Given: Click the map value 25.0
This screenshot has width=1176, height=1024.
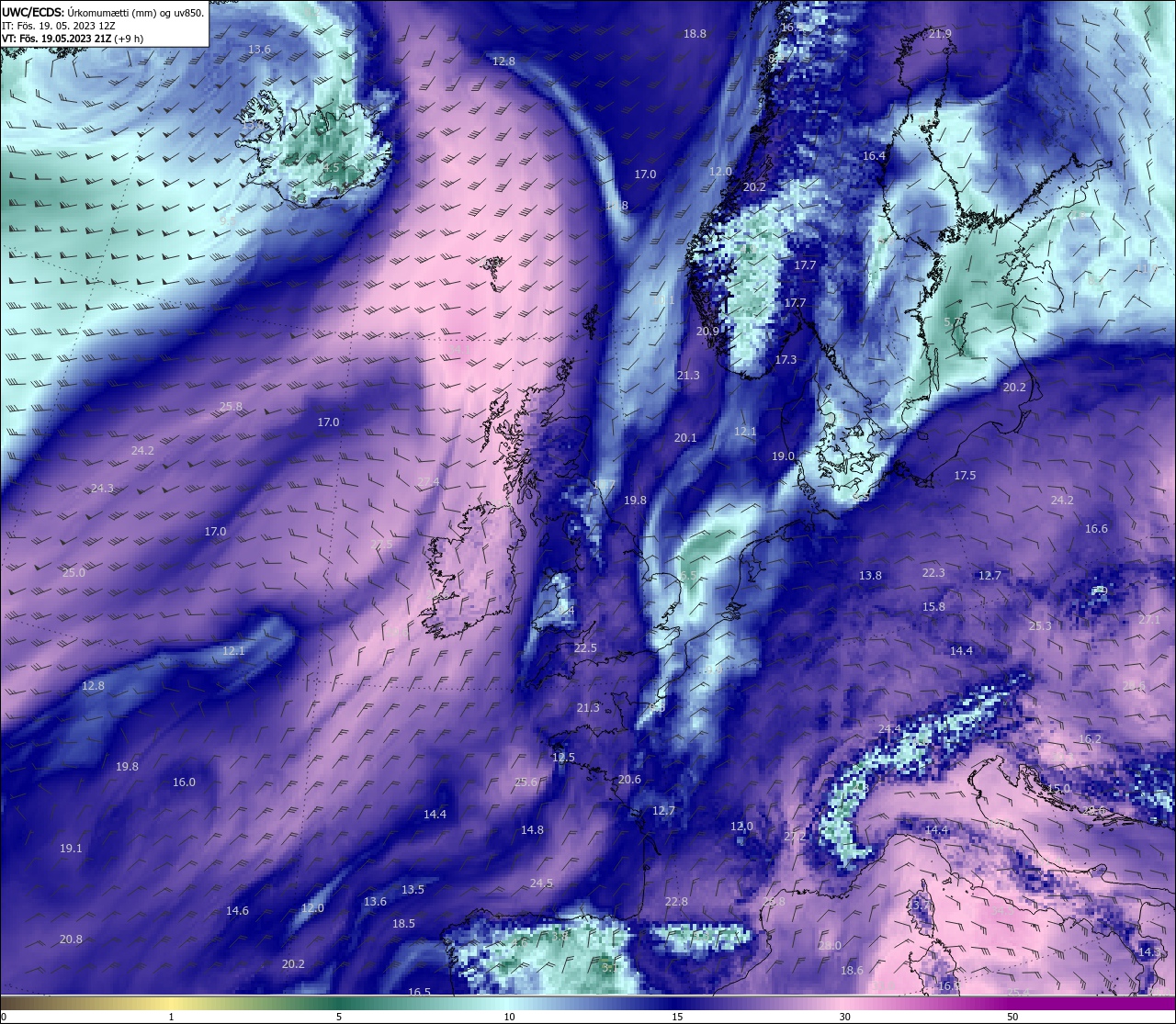Looking at the screenshot, I should tap(73, 573).
